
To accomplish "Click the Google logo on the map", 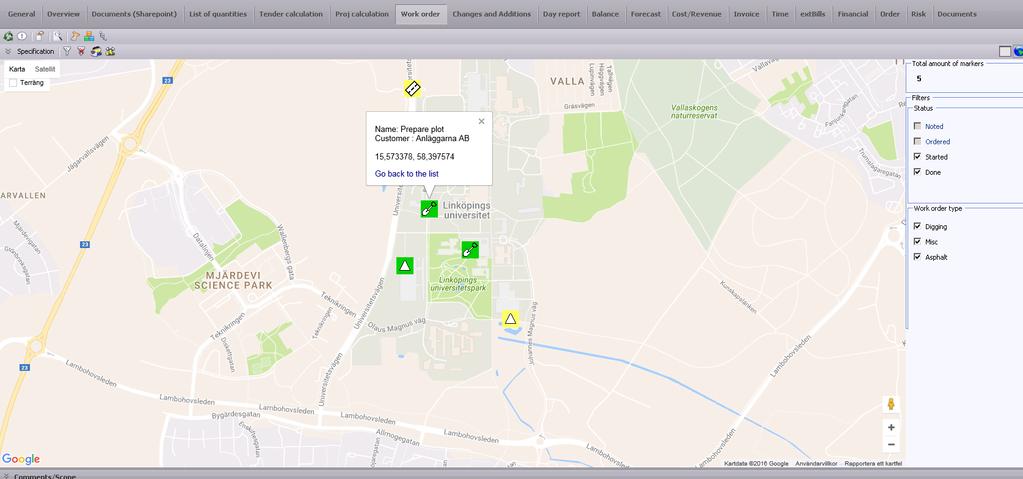I will (21, 459).
